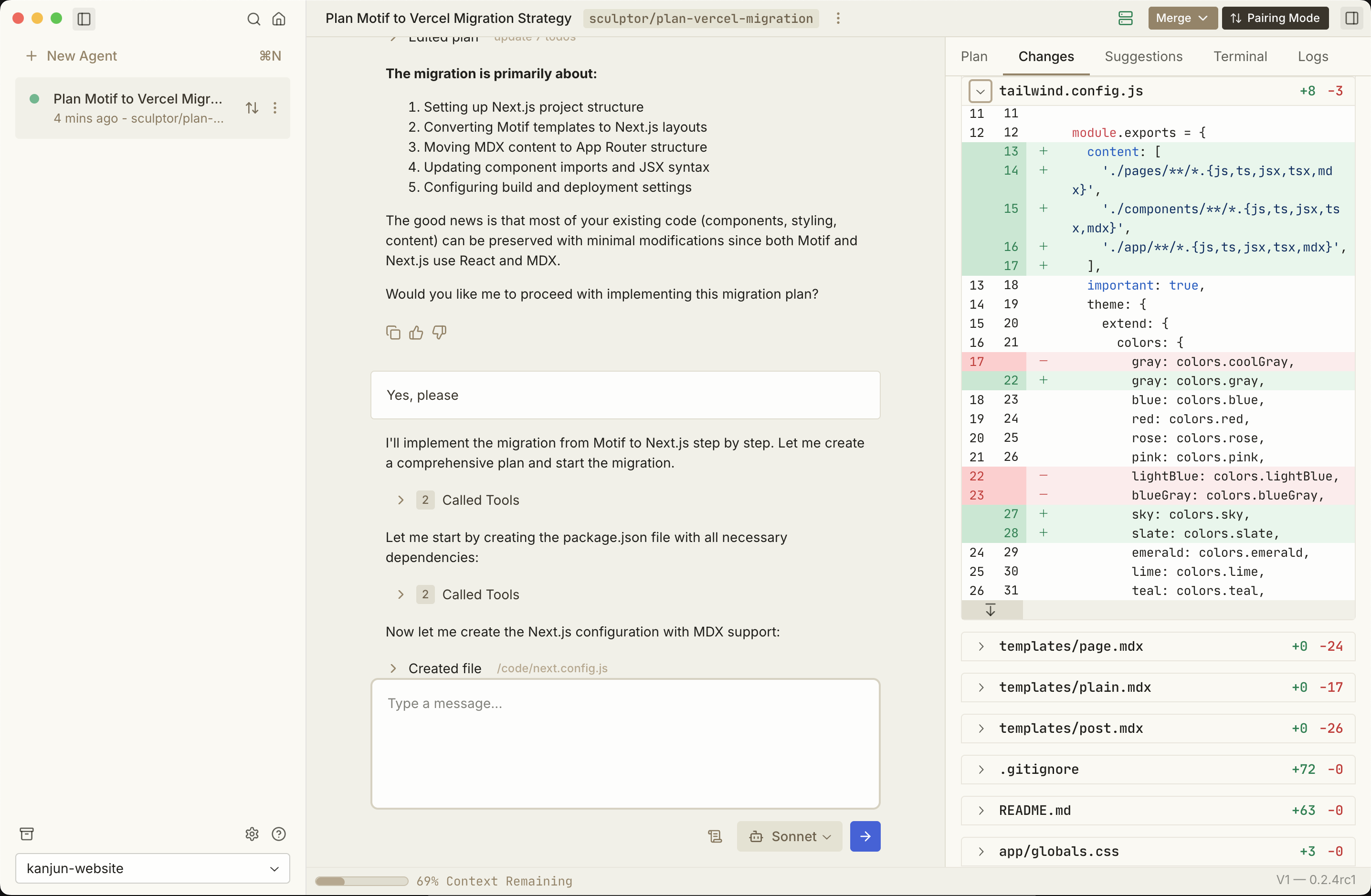Give thumbs up to response

coord(416,332)
